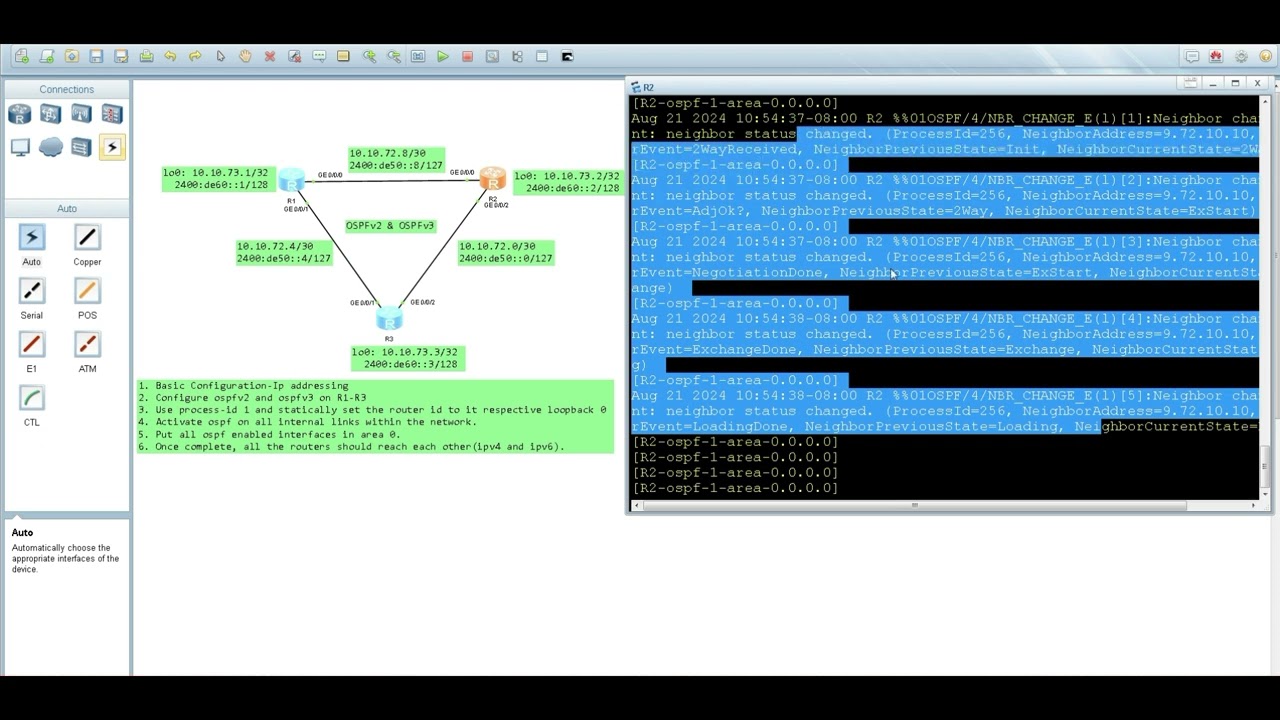The image size is (1280, 720).
Task: Choose the E1 cable type
Action: tap(32, 345)
